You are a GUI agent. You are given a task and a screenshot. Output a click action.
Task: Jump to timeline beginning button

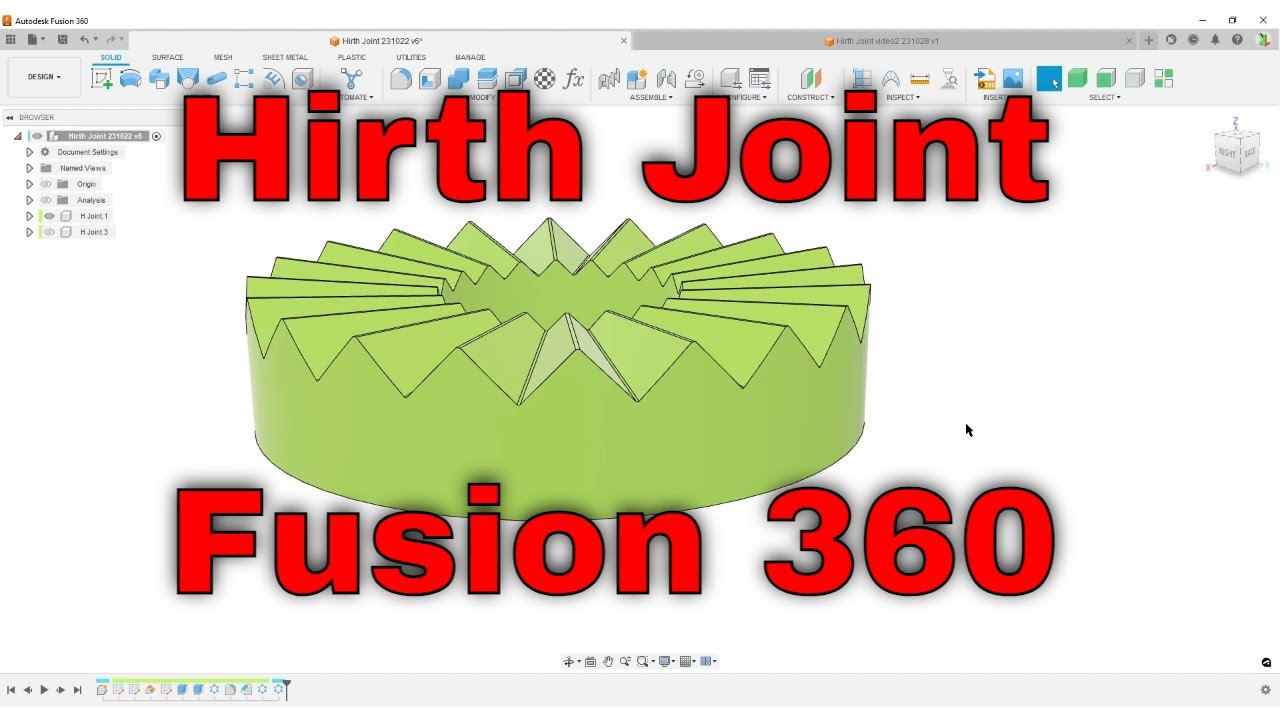11,690
